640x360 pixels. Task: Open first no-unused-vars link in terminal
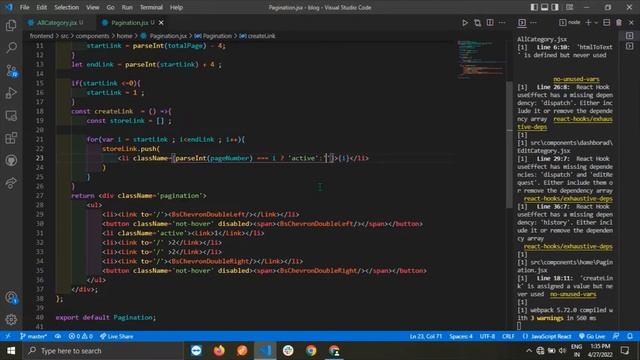[576, 79]
